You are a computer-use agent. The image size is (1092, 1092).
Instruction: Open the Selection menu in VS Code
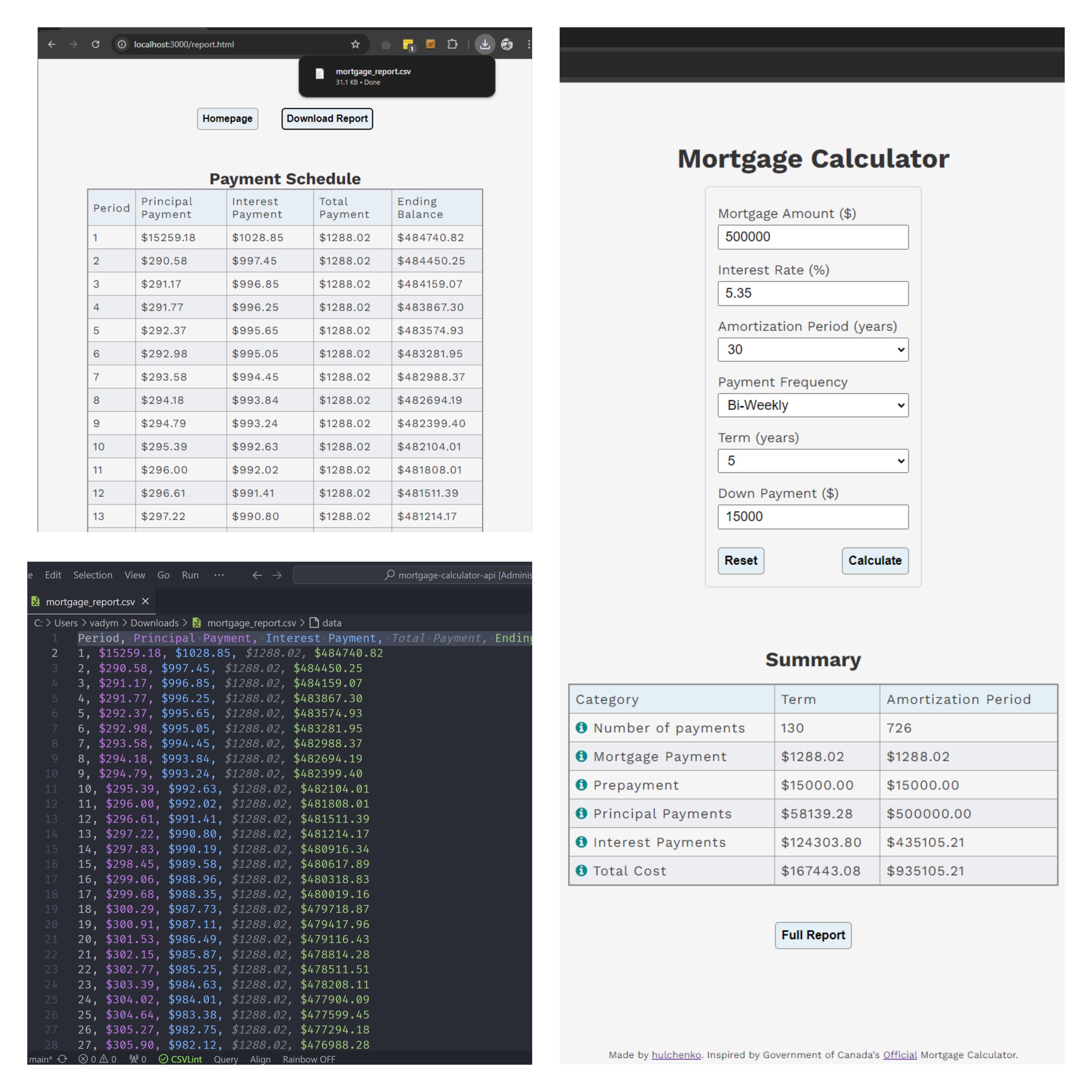click(93, 575)
